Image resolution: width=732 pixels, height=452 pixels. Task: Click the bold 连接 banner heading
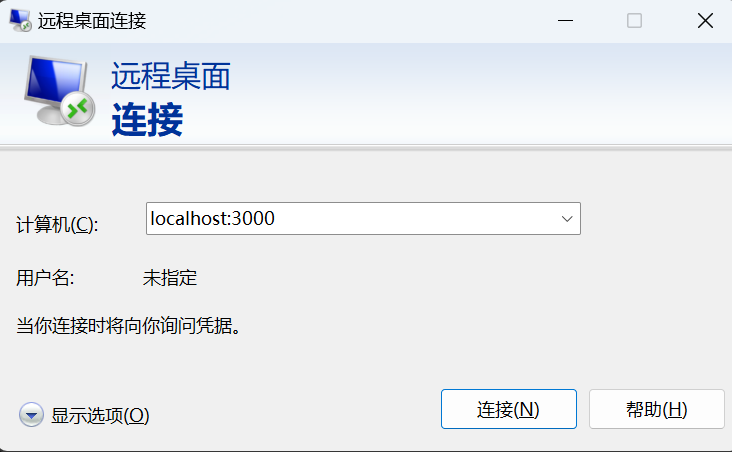point(147,120)
